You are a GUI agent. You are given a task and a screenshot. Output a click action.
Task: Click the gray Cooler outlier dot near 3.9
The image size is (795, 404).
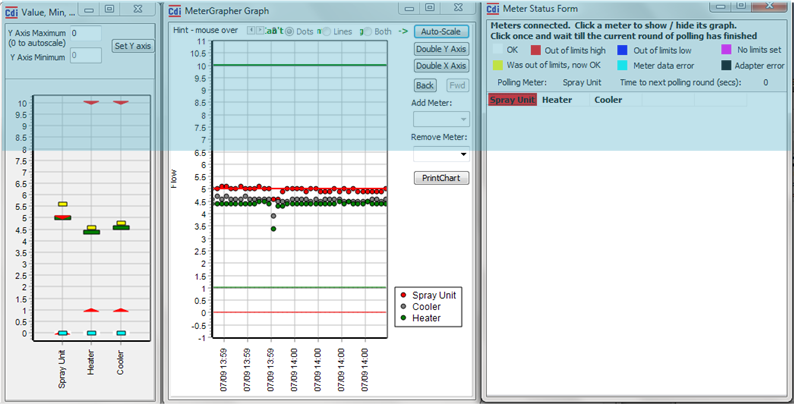pyautogui.click(x=273, y=216)
